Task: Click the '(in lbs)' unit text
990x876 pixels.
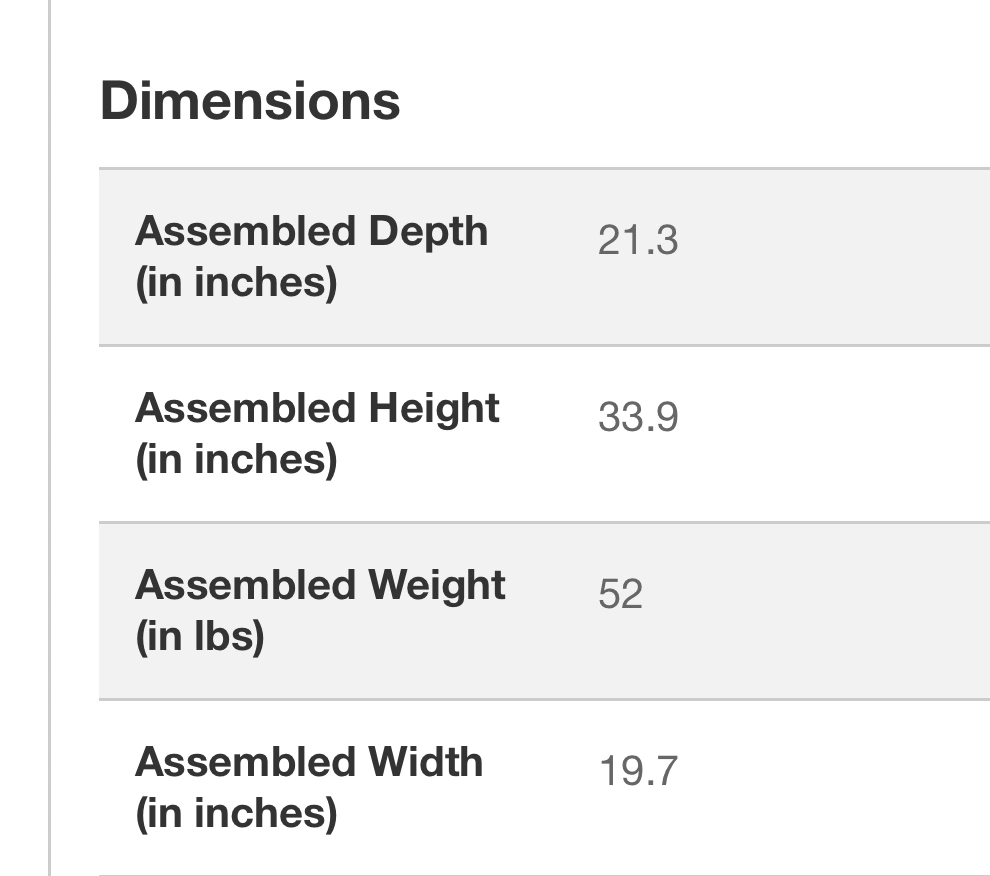Action: (x=200, y=637)
